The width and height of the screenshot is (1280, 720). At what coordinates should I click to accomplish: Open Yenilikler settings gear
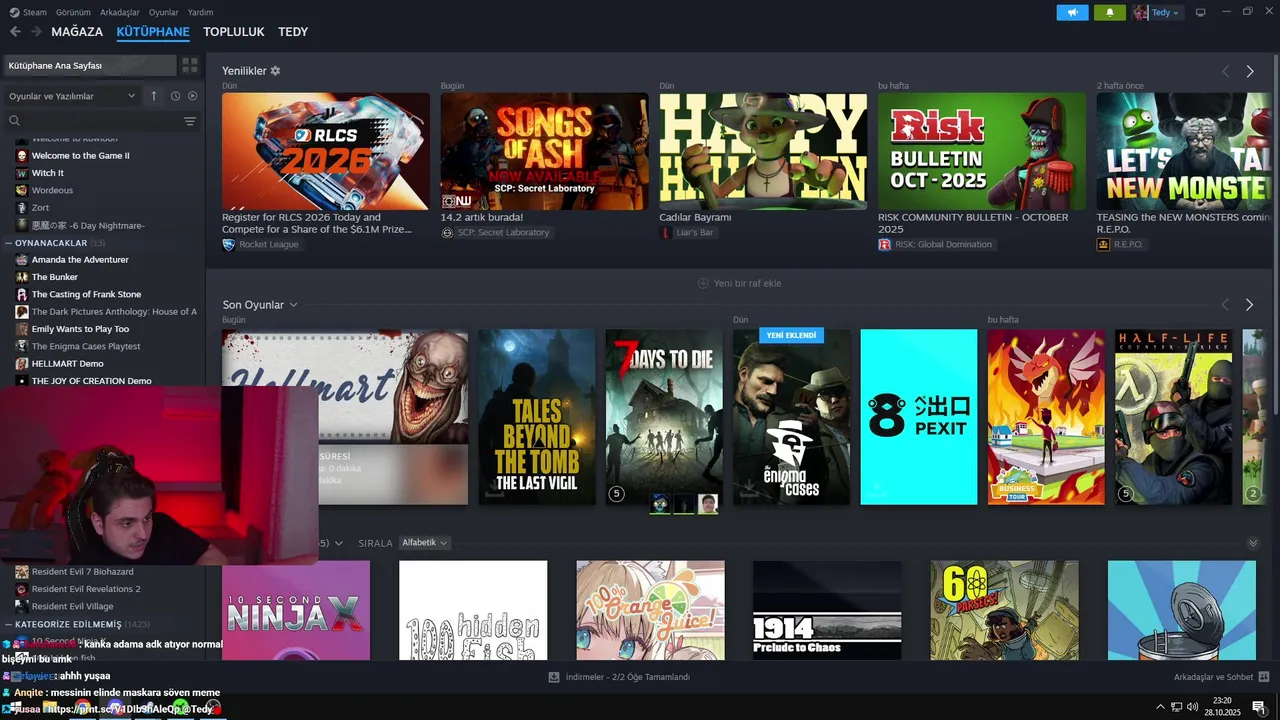[275, 71]
